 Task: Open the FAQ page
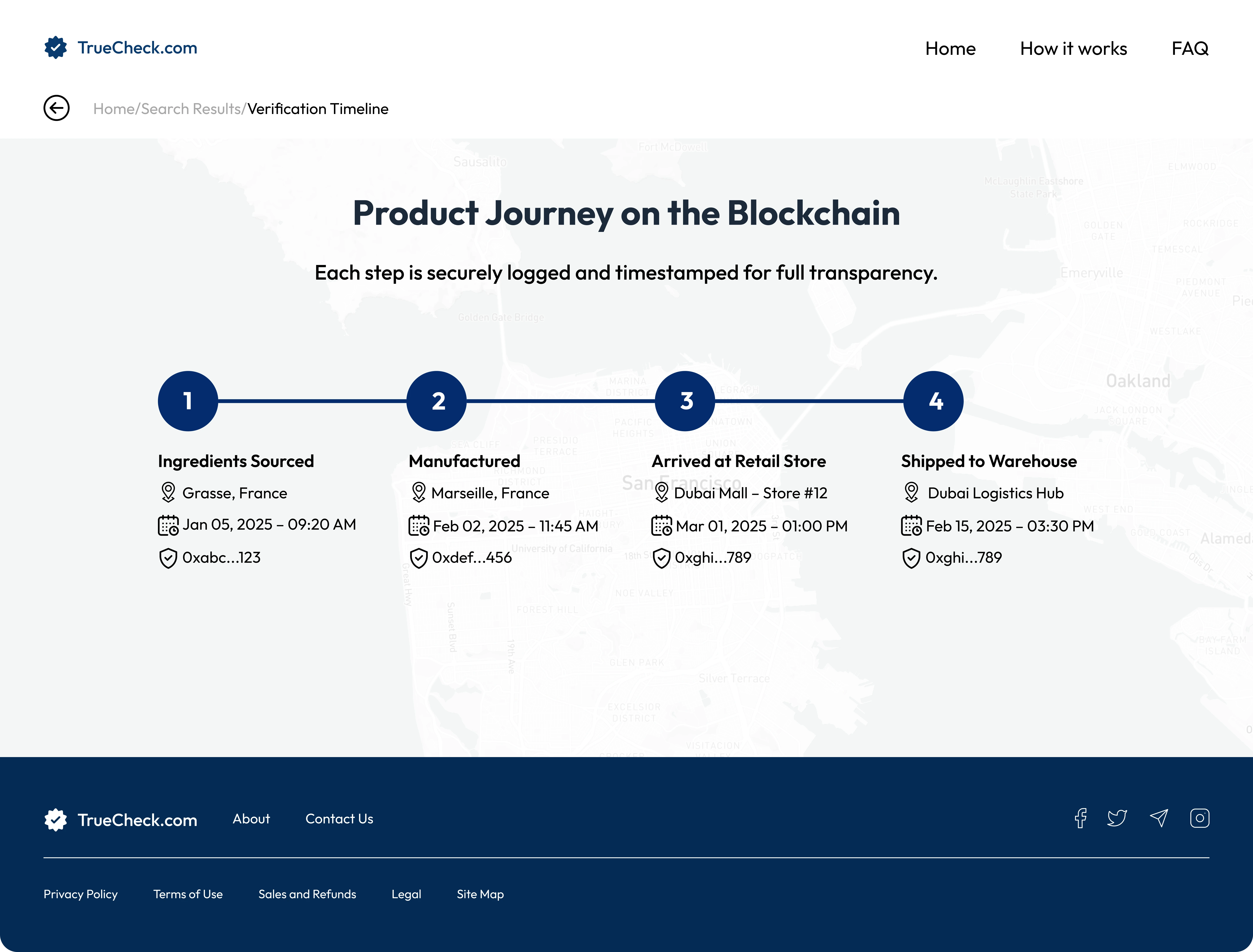[1189, 49]
